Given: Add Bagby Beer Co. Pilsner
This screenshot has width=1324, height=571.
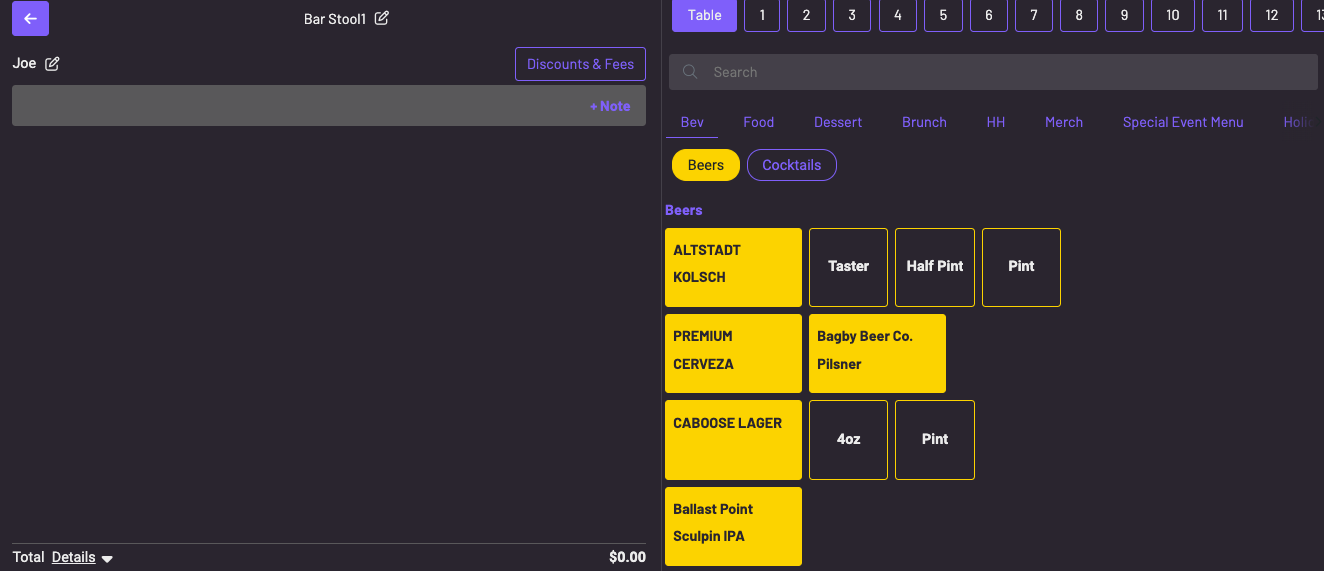Looking at the screenshot, I should coord(877,353).
